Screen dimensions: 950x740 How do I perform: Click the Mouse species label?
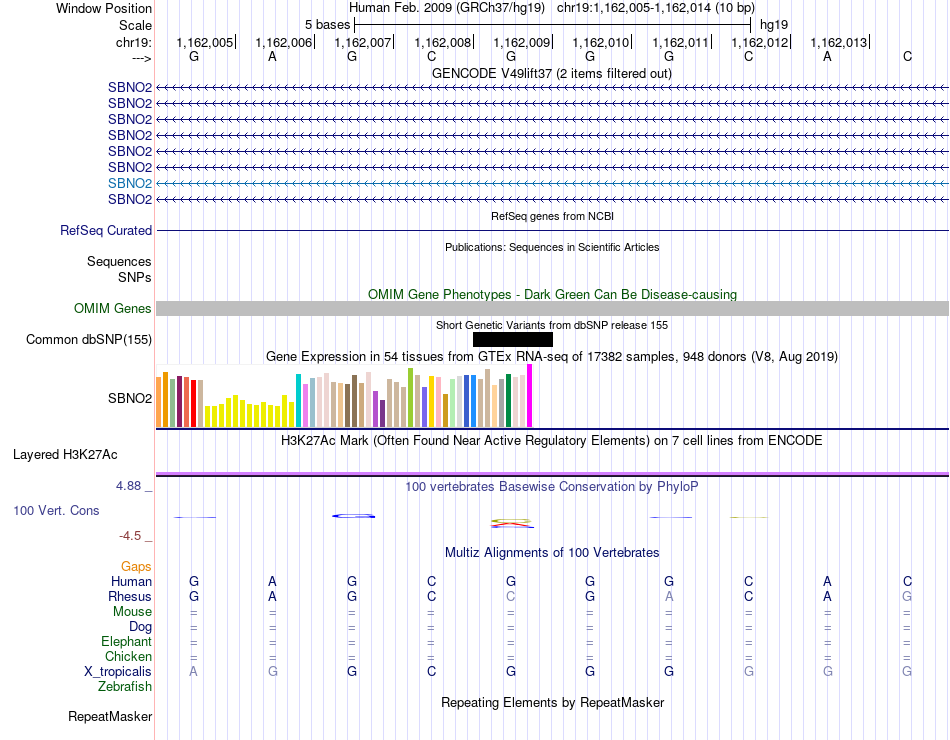pyautogui.click(x=132, y=612)
